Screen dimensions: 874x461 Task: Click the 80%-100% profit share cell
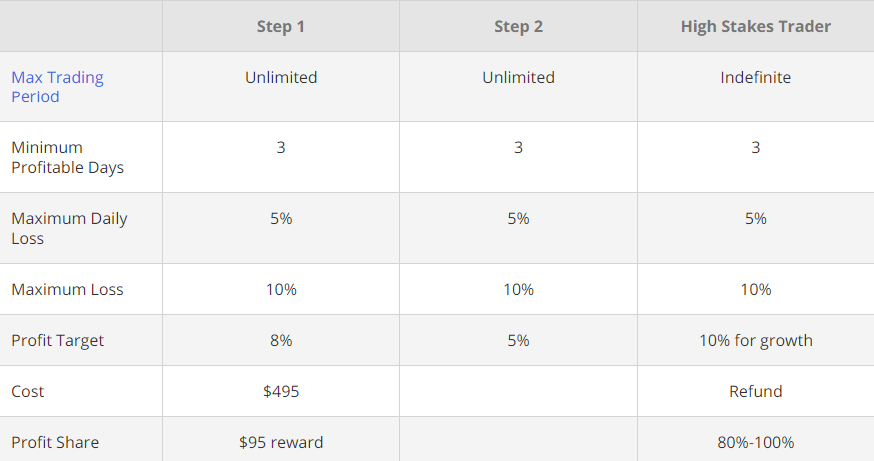pyautogui.click(x=755, y=442)
